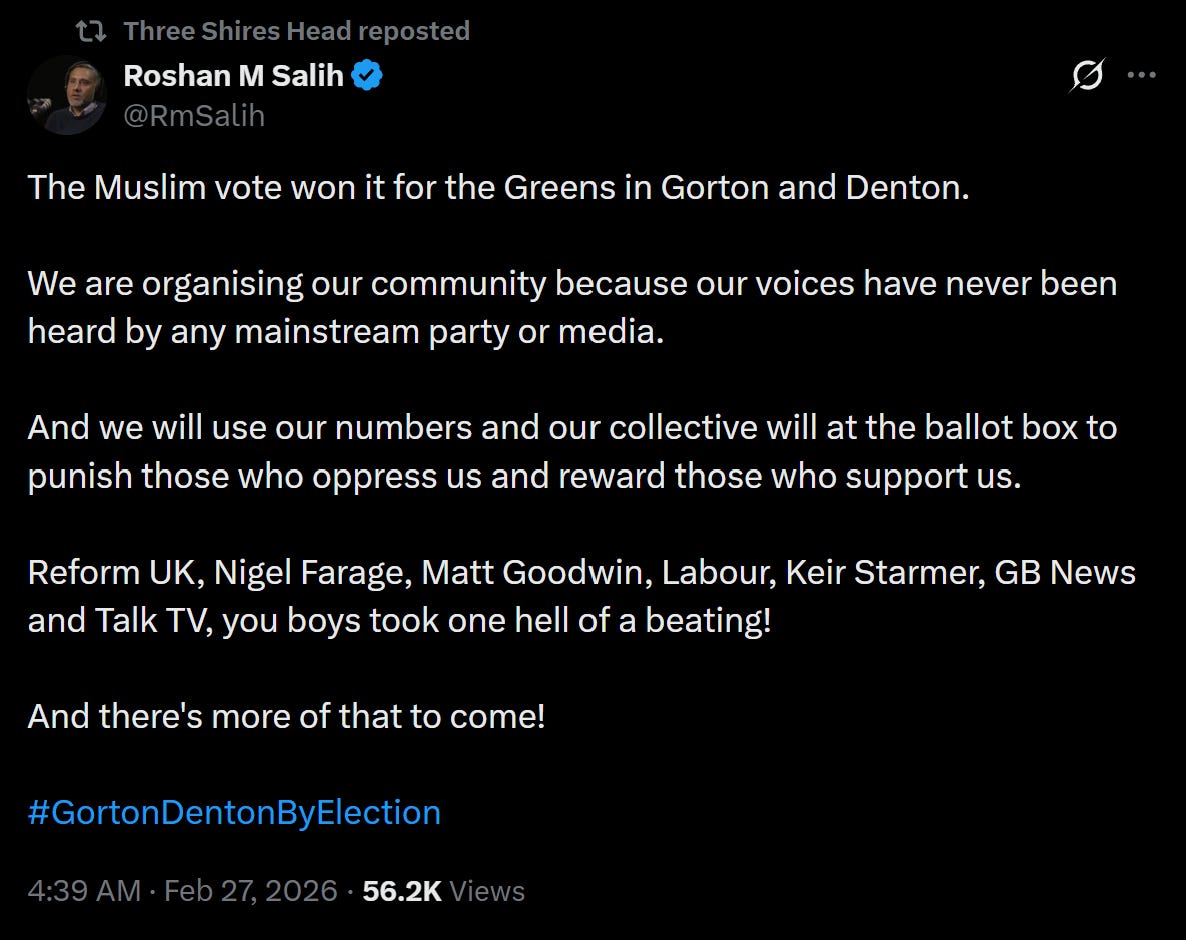Click the Feb 27, 2026 date
1186x940 pixels.
coord(251,891)
